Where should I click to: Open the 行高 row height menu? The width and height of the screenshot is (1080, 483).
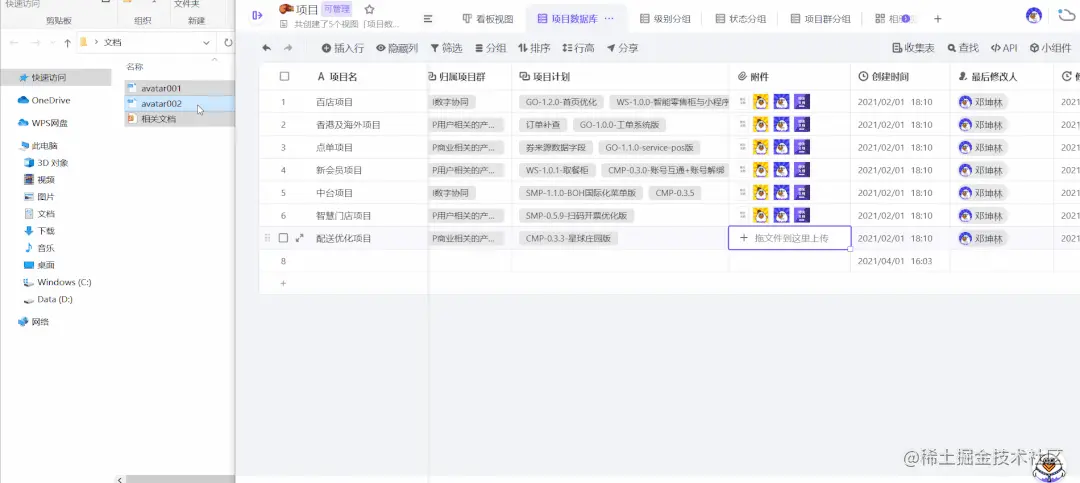(x=579, y=48)
